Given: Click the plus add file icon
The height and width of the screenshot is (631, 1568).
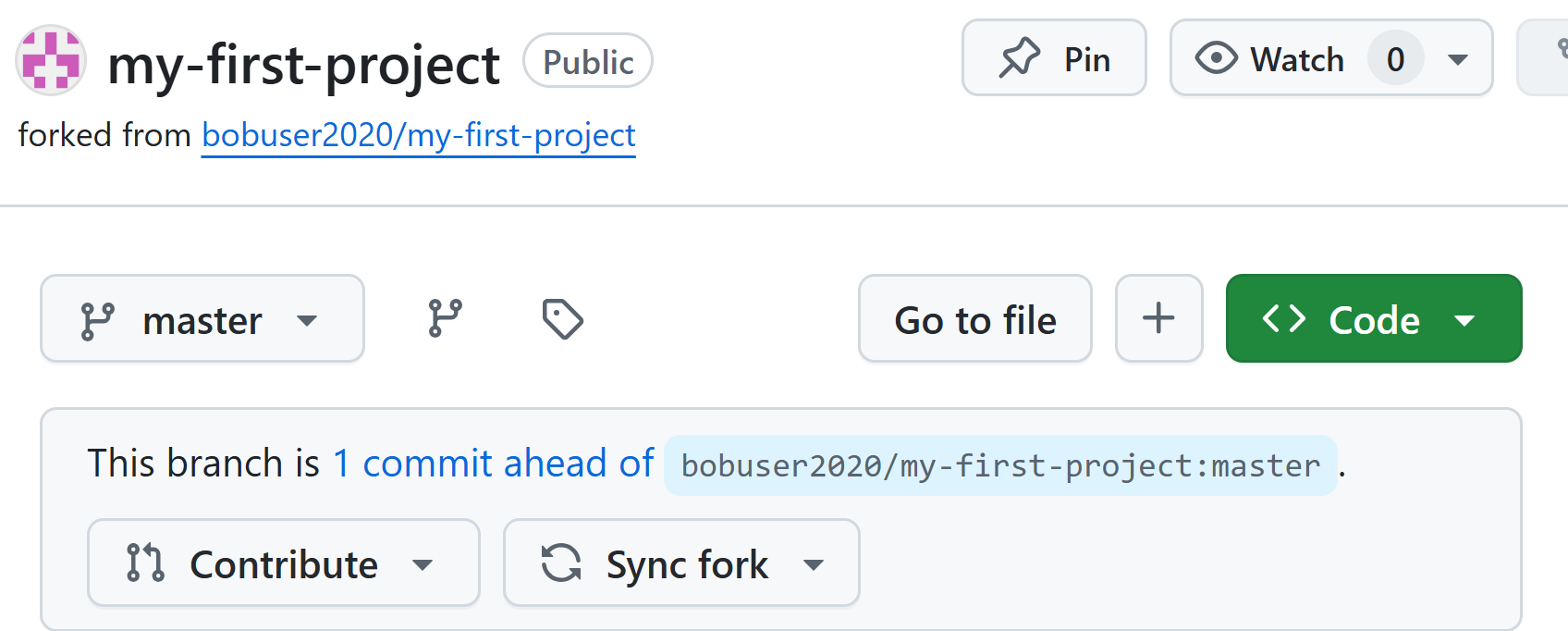Looking at the screenshot, I should click(1158, 318).
